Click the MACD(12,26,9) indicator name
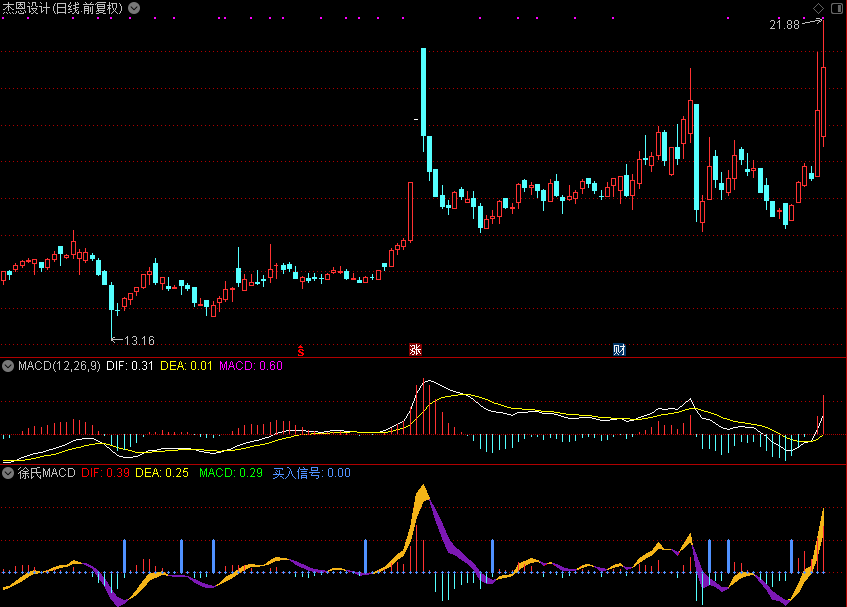Screen dimensions: 847x607 (59, 366)
